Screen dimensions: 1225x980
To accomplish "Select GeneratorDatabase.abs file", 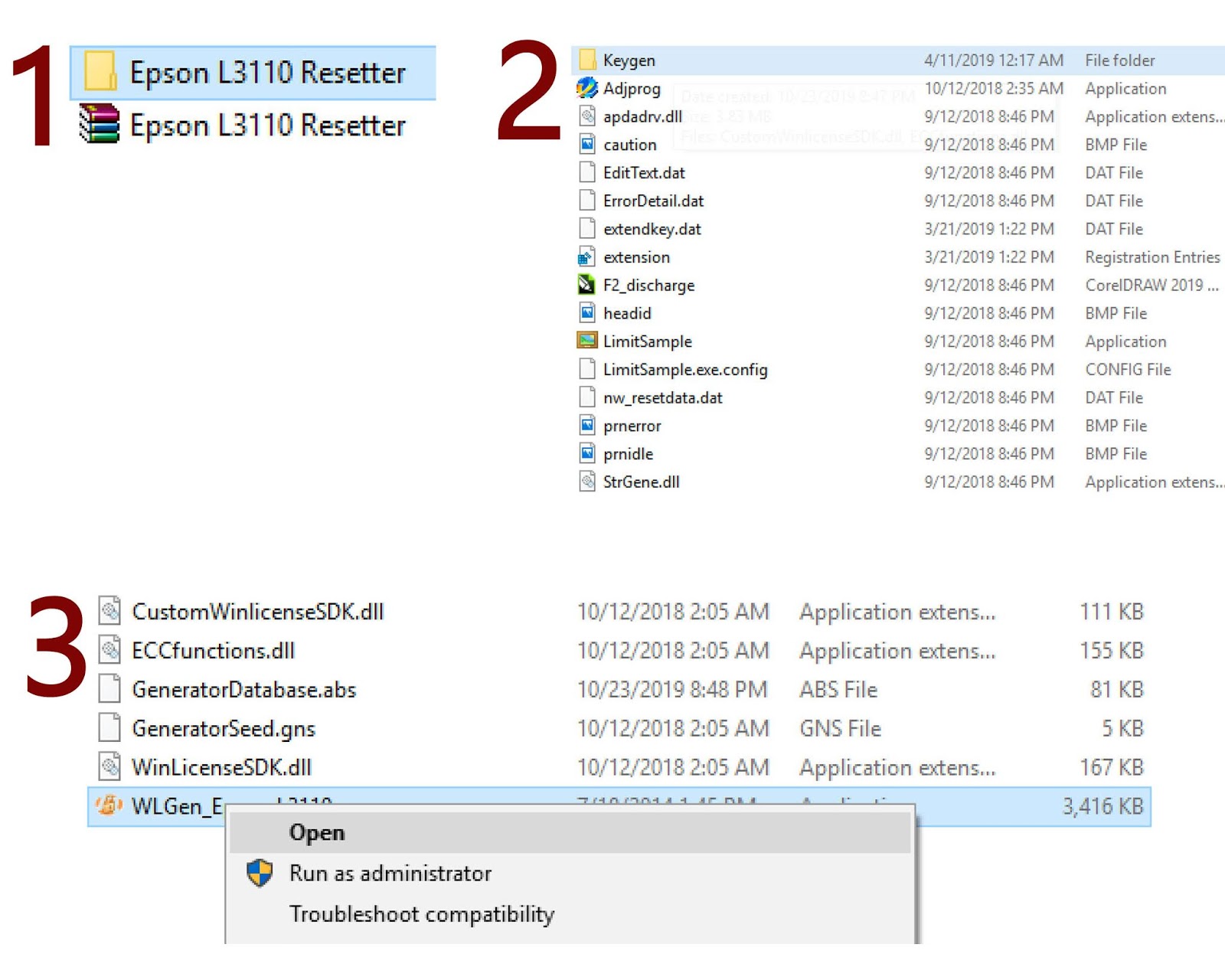I will pos(244,689).
